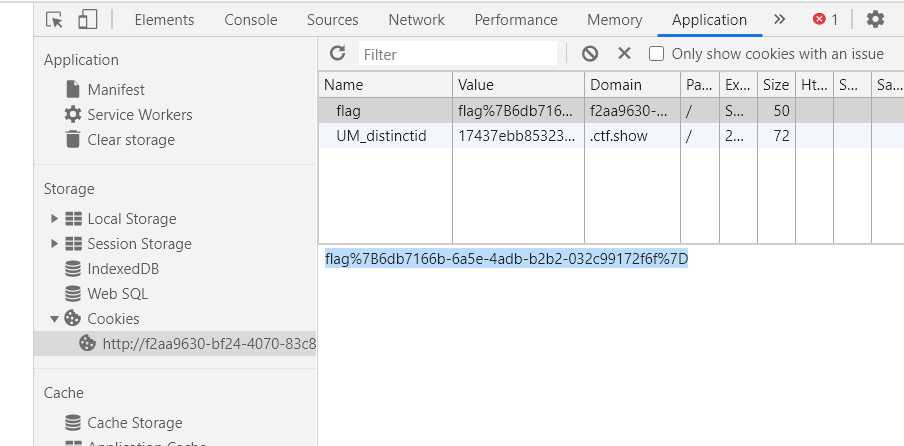Open DevTools settings gear
Screen dimensions: 904x446
[875, 19]
